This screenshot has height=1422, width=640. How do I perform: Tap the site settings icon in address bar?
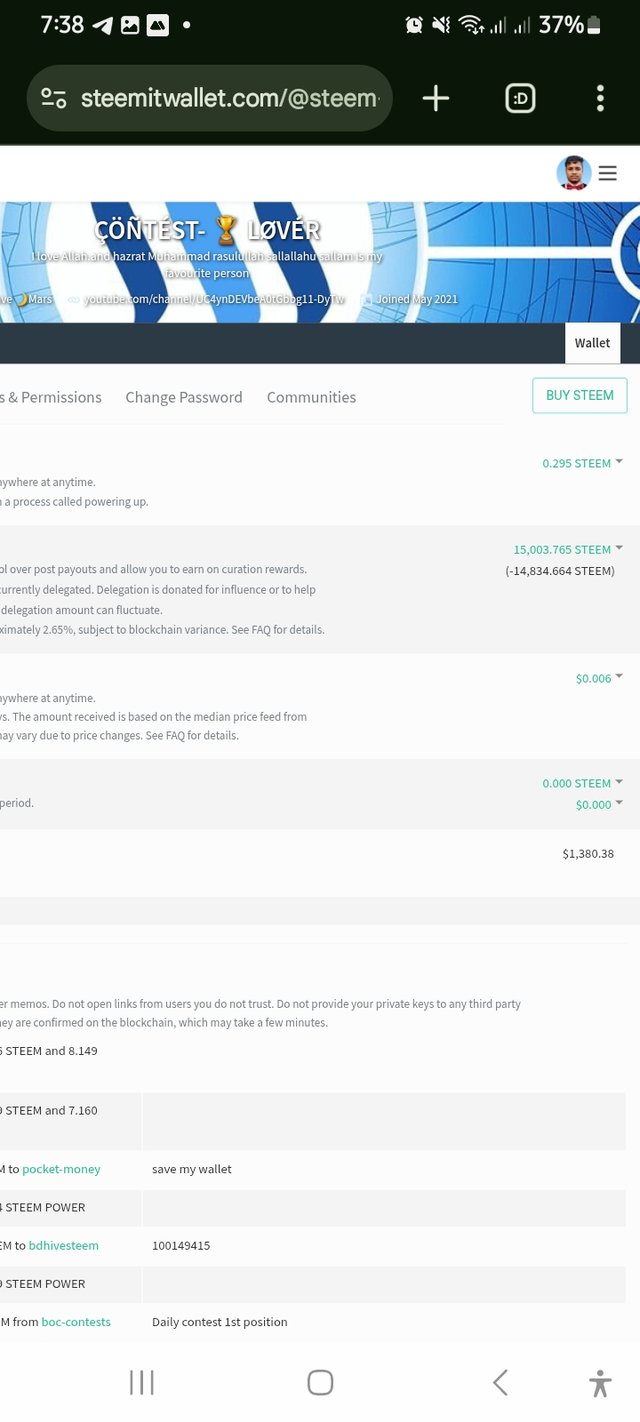[54, 98]
